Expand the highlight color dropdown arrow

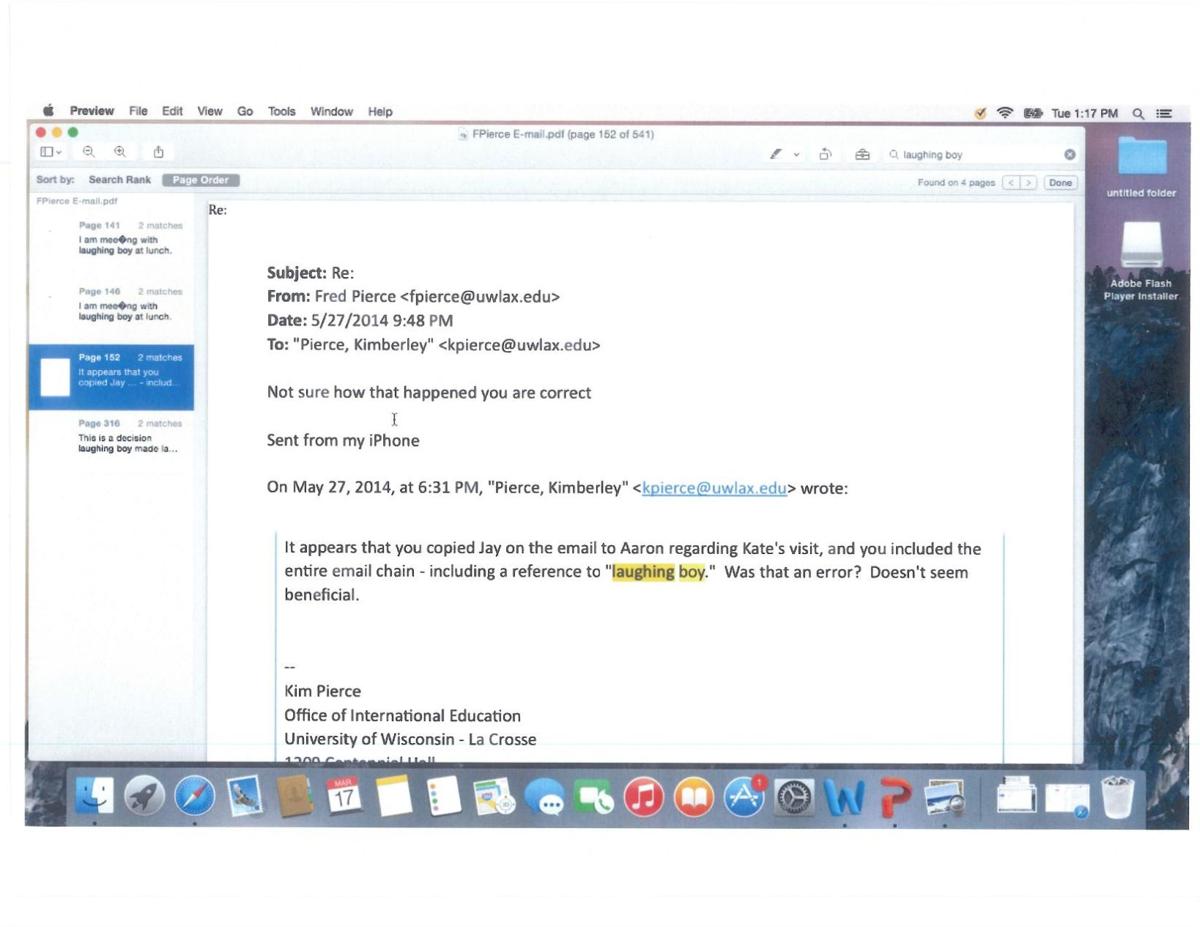[797, 155]
